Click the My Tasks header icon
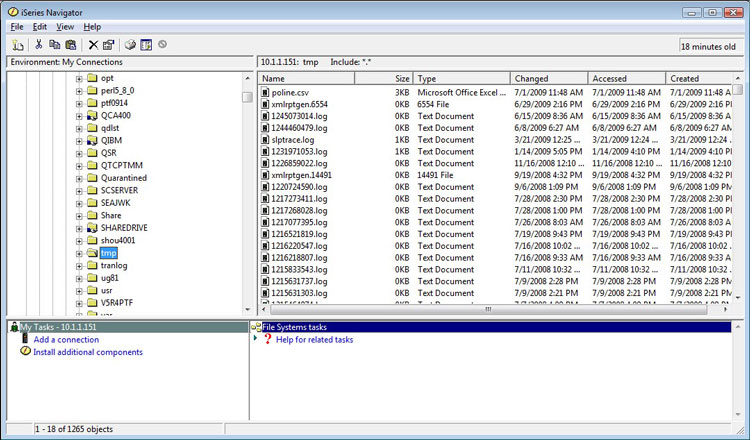This screenshot has width=750, height=440. [x=14, y=327]
